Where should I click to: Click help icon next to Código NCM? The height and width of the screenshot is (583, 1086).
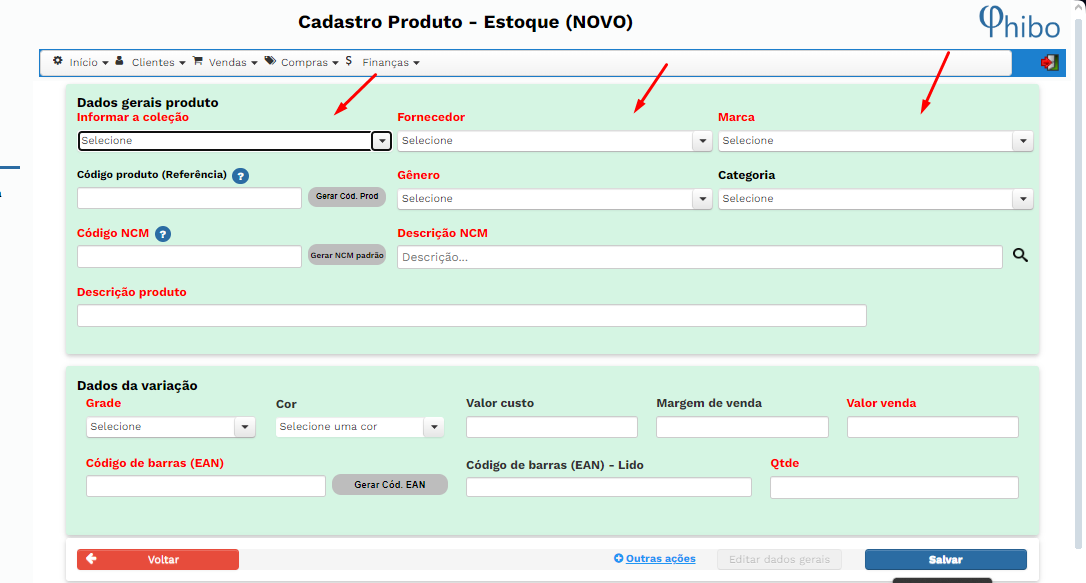(x=163, y=234)
